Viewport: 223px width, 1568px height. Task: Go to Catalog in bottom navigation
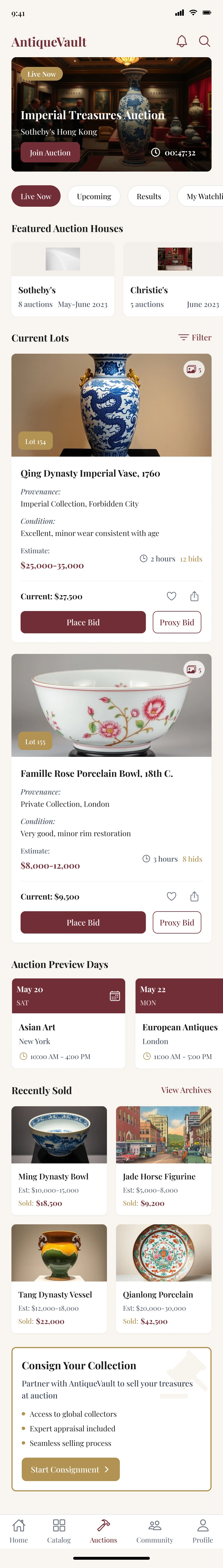point(59,1531)
